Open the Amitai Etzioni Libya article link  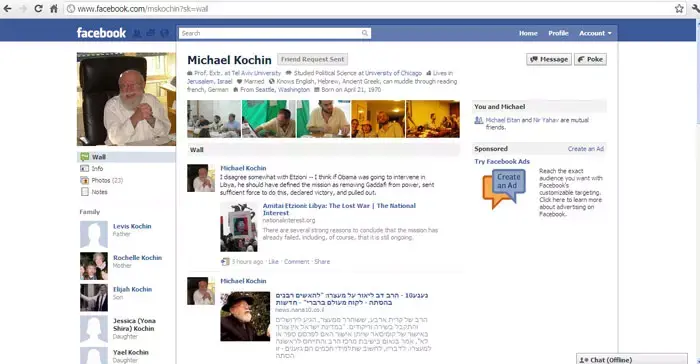pyautogui.click(x=339, y=209)
